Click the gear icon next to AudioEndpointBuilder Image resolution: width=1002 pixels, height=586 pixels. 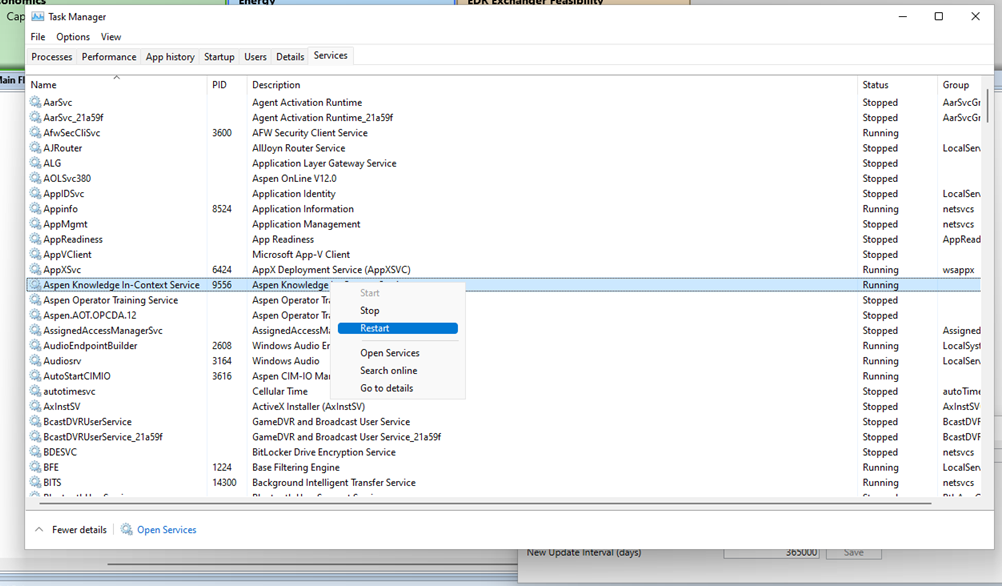[x=35, y=345]
